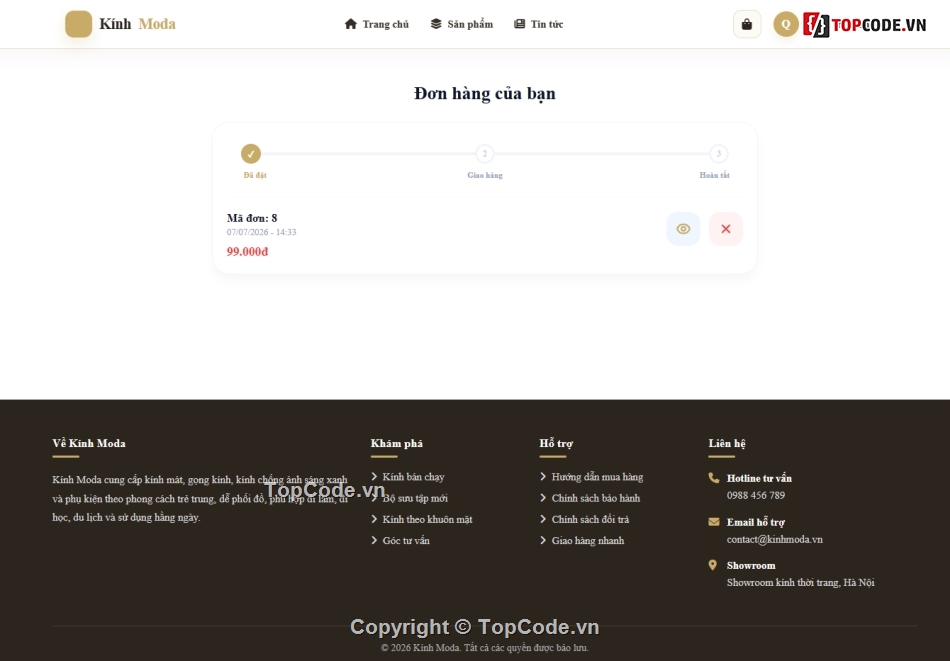
Task: Click the showroom location pin icon
Action: [712, 565]
